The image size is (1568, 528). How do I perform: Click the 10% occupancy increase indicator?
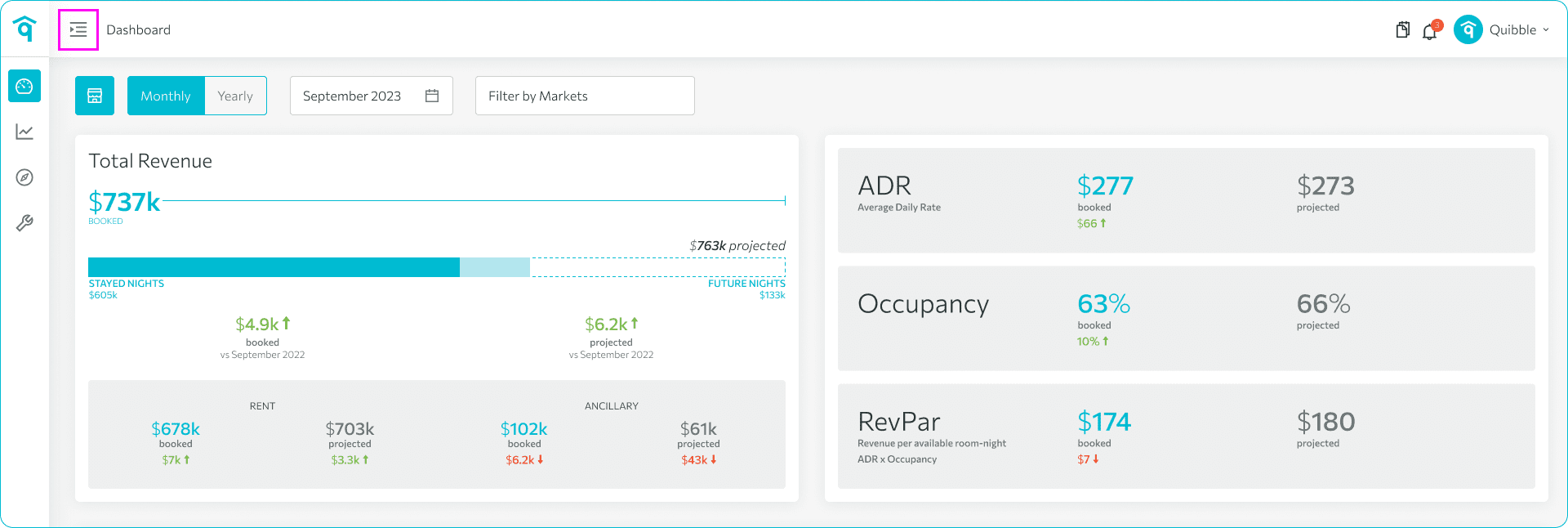coord(1093,342)
